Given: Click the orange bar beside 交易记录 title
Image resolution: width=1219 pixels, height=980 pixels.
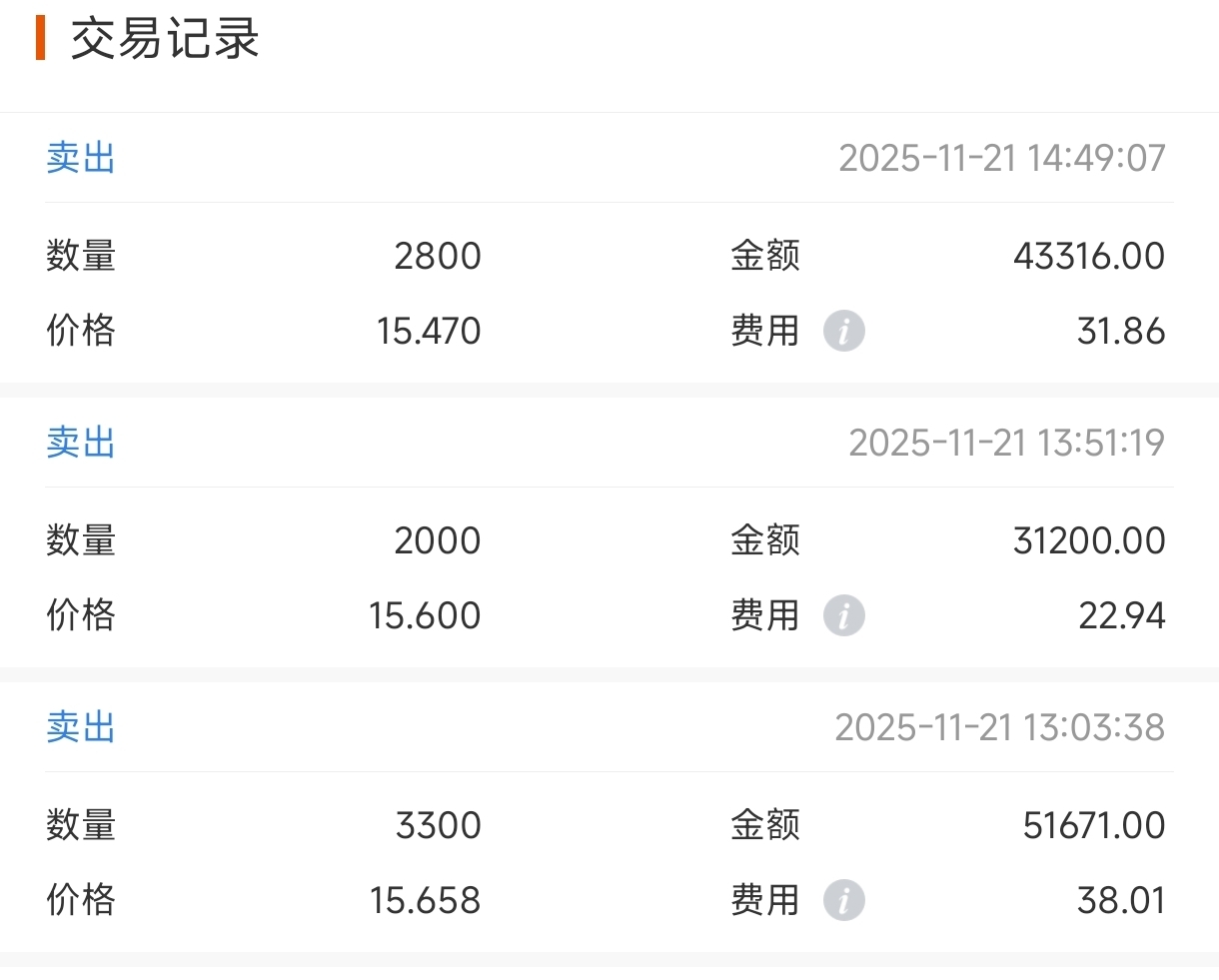Looking at the screenshot, I should [40, 38].
